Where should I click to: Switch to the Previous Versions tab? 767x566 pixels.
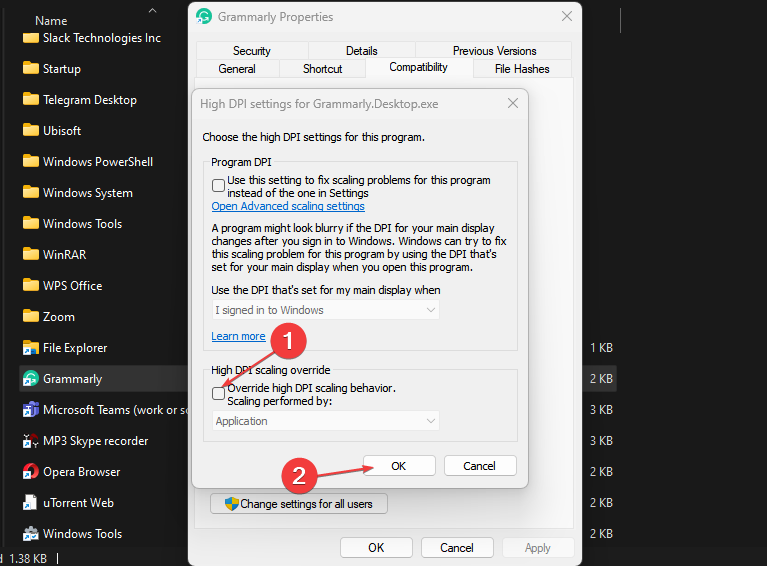pyautogui.click(x=494, y=51)
